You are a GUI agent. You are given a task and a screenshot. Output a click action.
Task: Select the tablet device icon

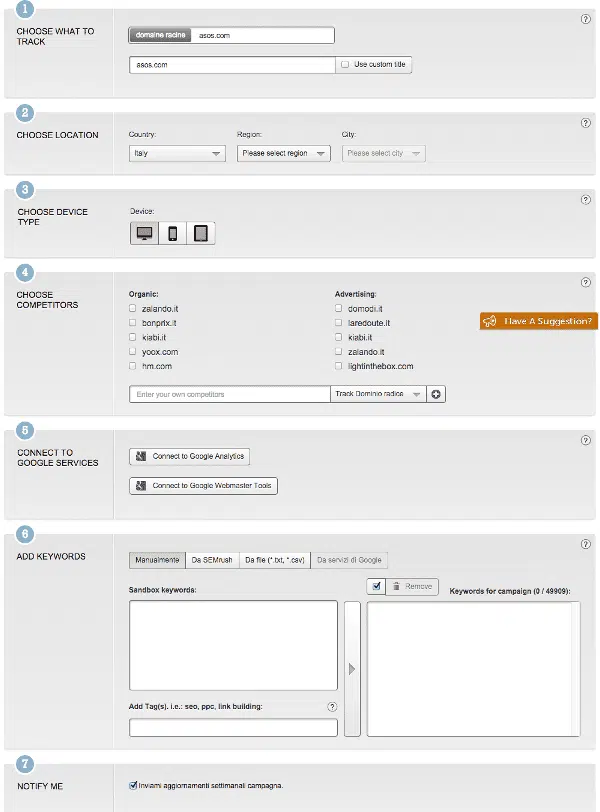[x=201, y=234]
